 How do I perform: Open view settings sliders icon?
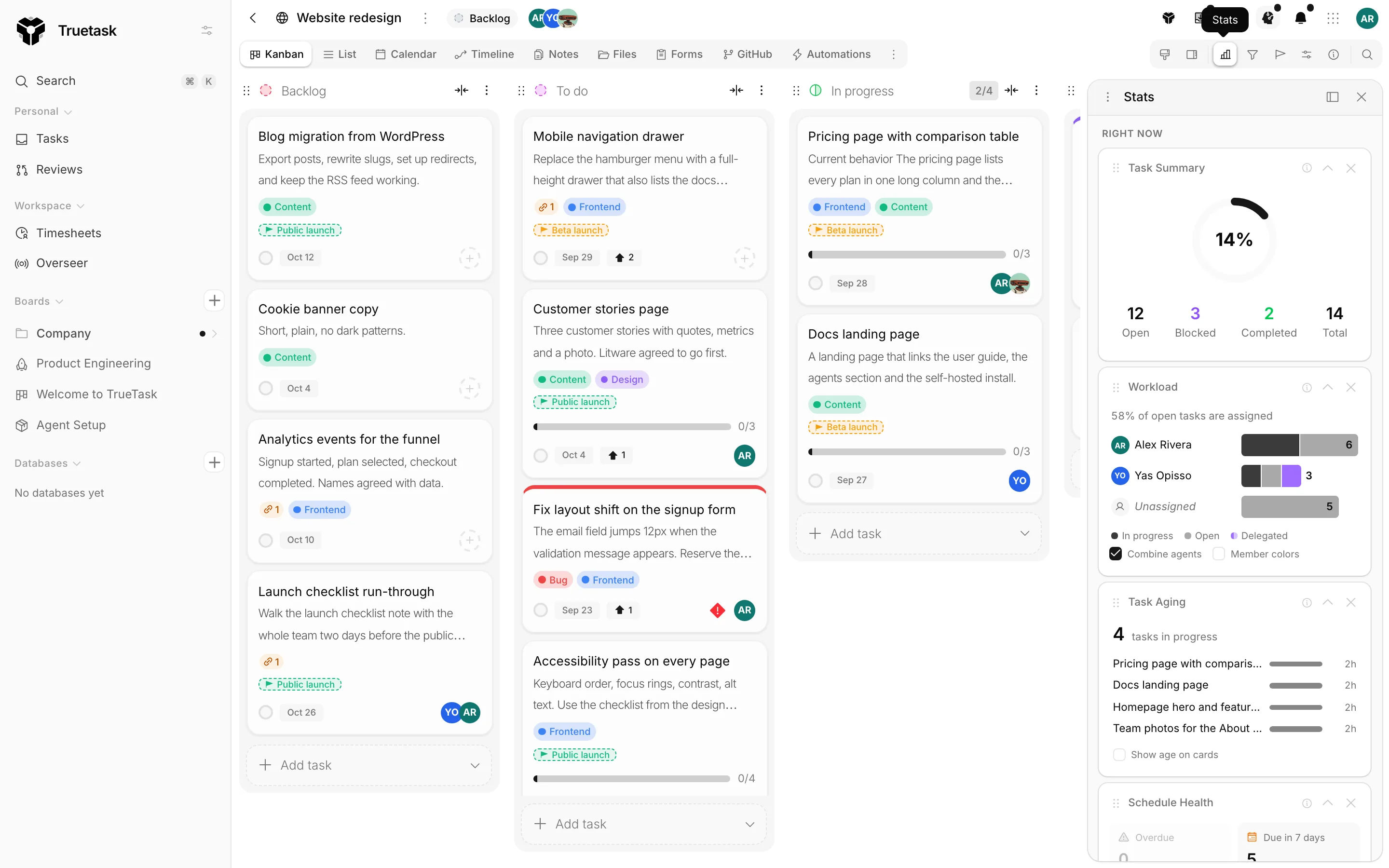click(1307, 54)
